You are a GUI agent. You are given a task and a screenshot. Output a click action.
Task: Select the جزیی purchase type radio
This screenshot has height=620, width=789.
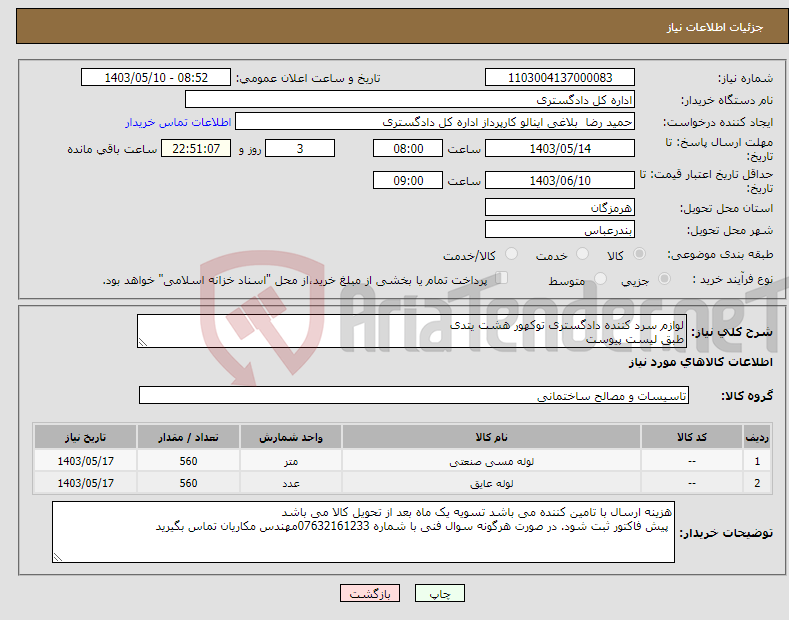pyautogui.click(x=664, y=278)
